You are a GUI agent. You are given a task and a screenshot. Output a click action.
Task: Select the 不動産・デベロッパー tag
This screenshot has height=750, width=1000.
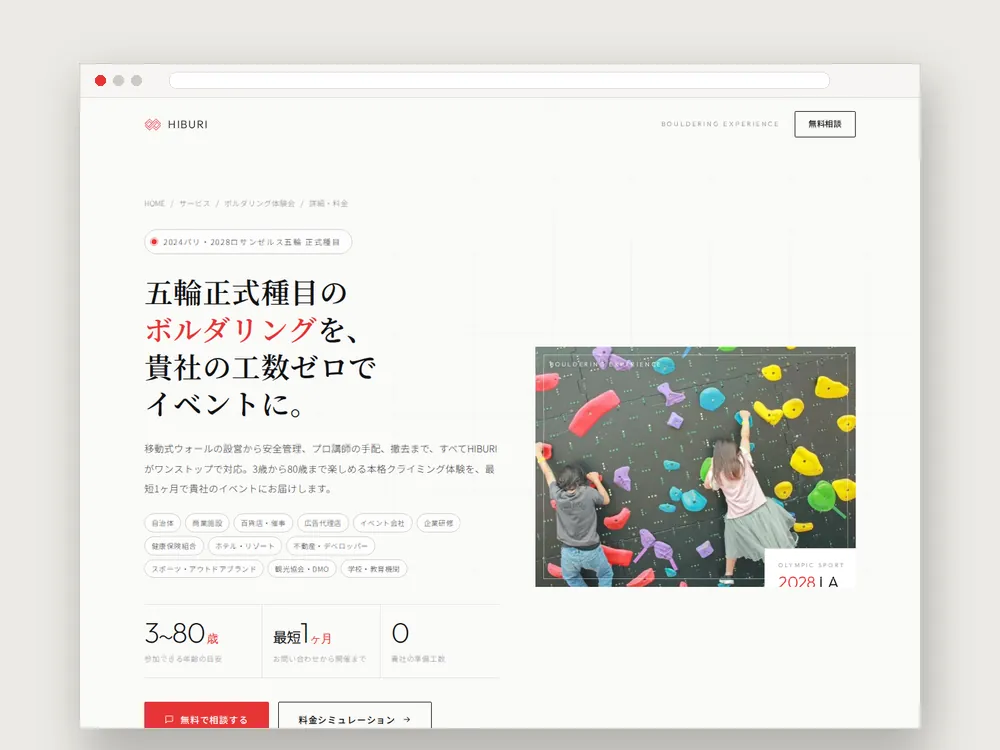click(330, 546)
